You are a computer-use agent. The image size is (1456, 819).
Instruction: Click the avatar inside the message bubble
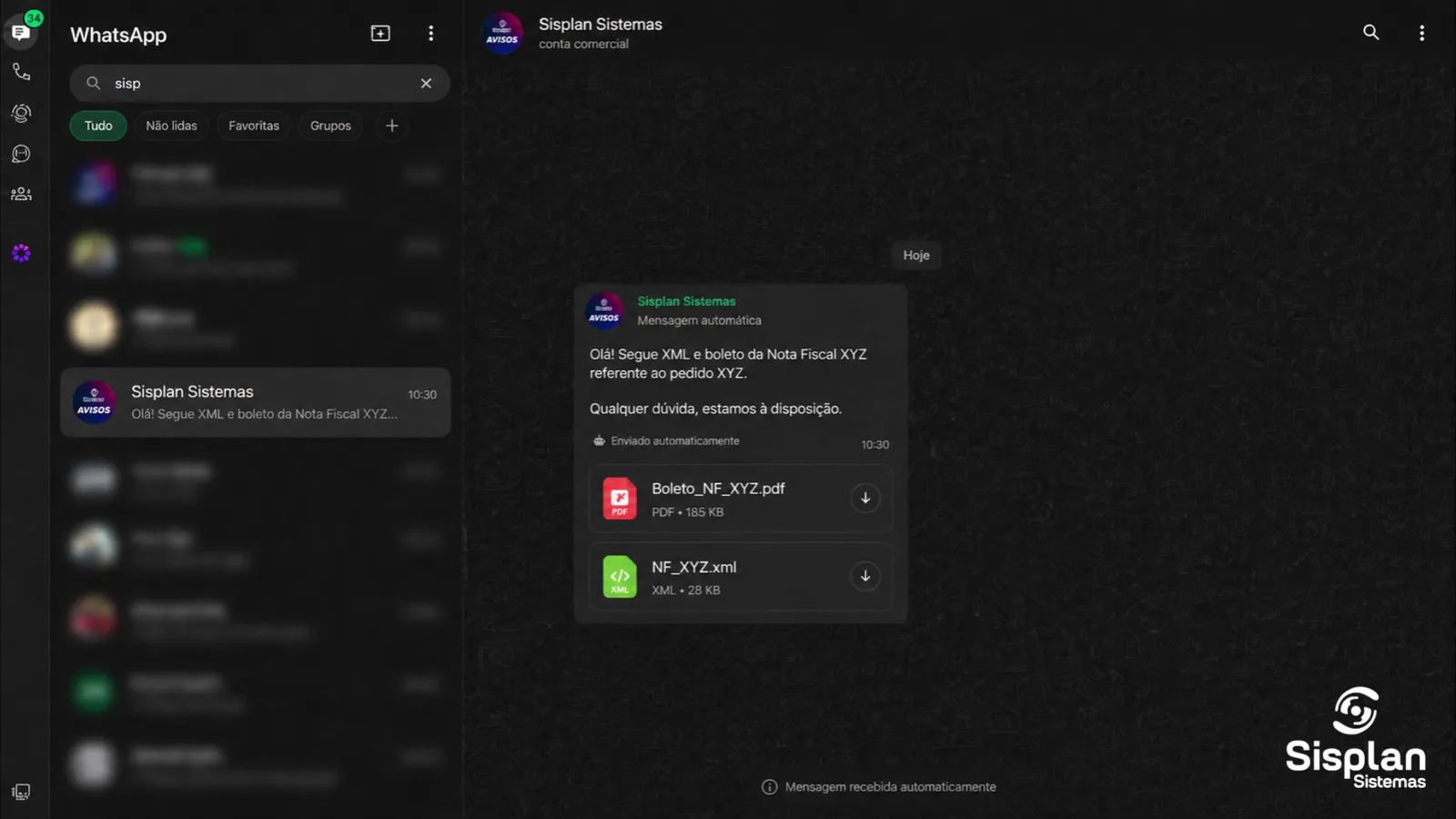point(604,310)
